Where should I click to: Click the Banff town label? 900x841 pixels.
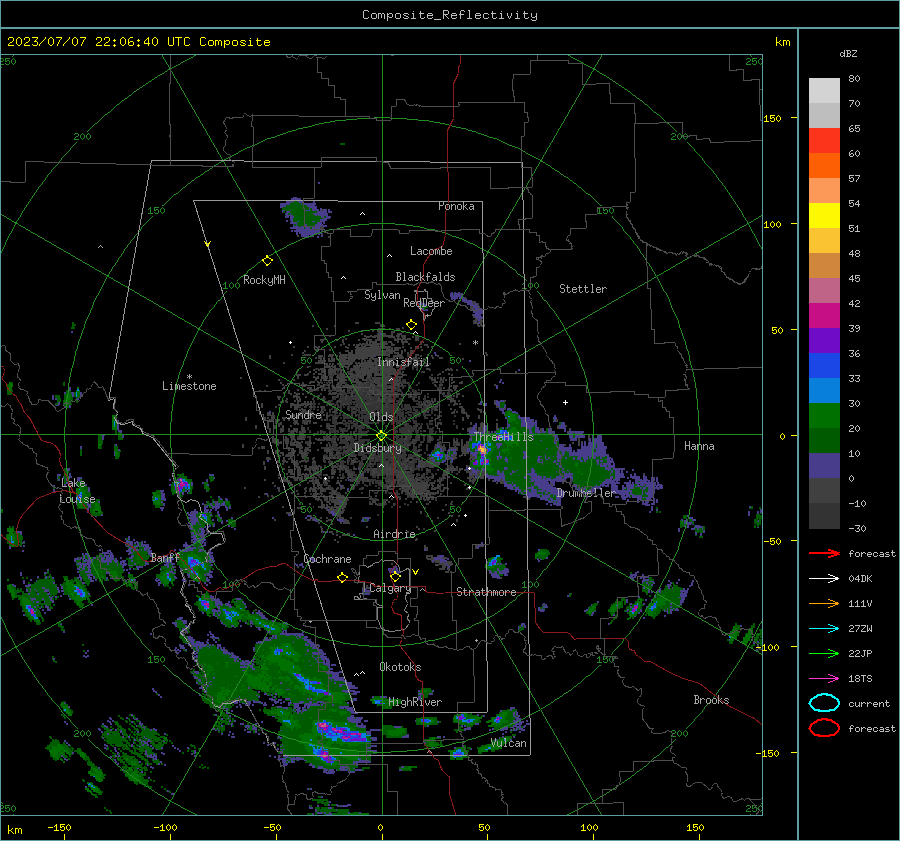tap(165, 557)
